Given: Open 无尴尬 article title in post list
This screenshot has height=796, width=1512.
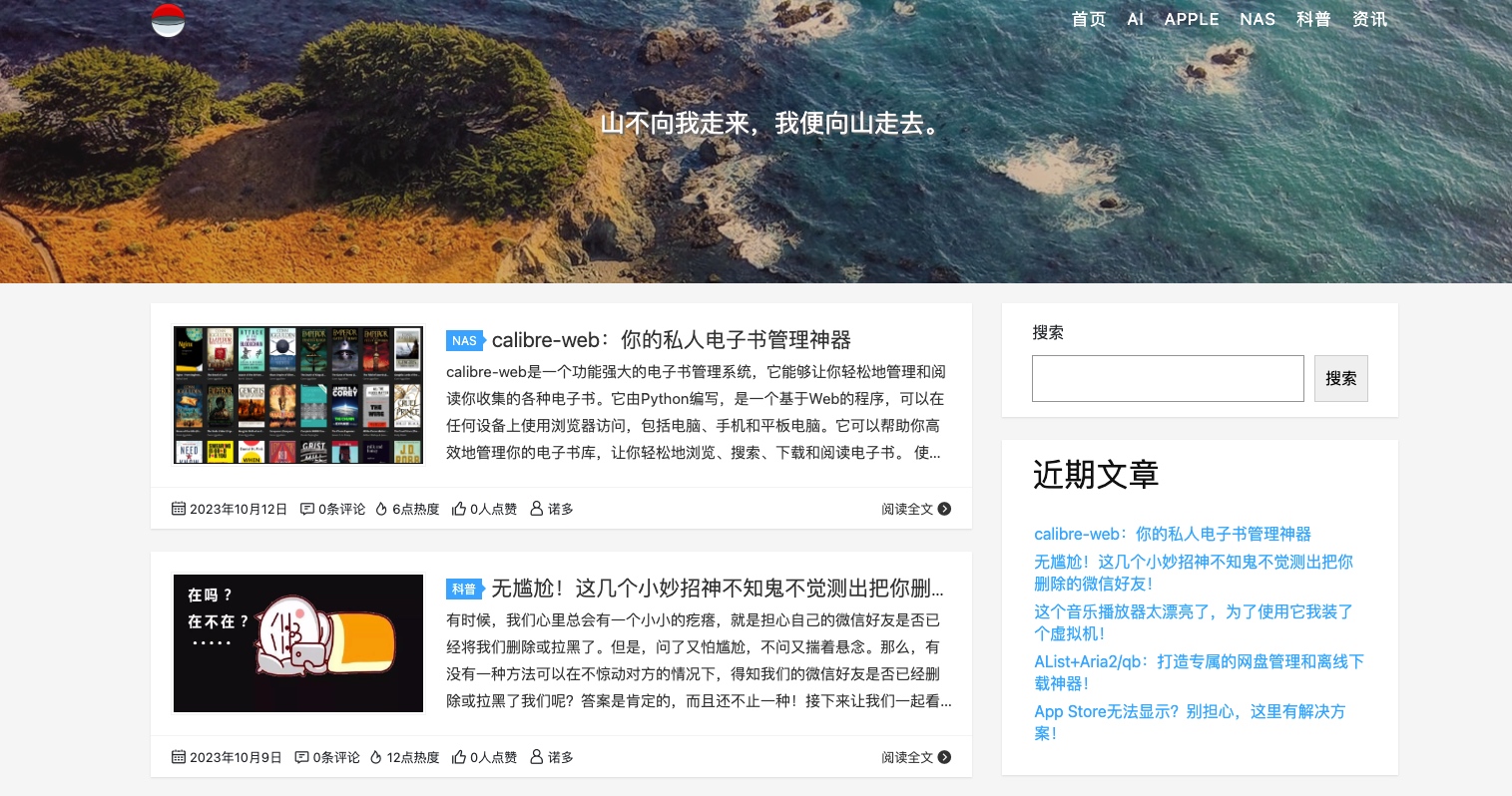Looking at the screenshot, I should pyautogui.click(x=718, y=589).
